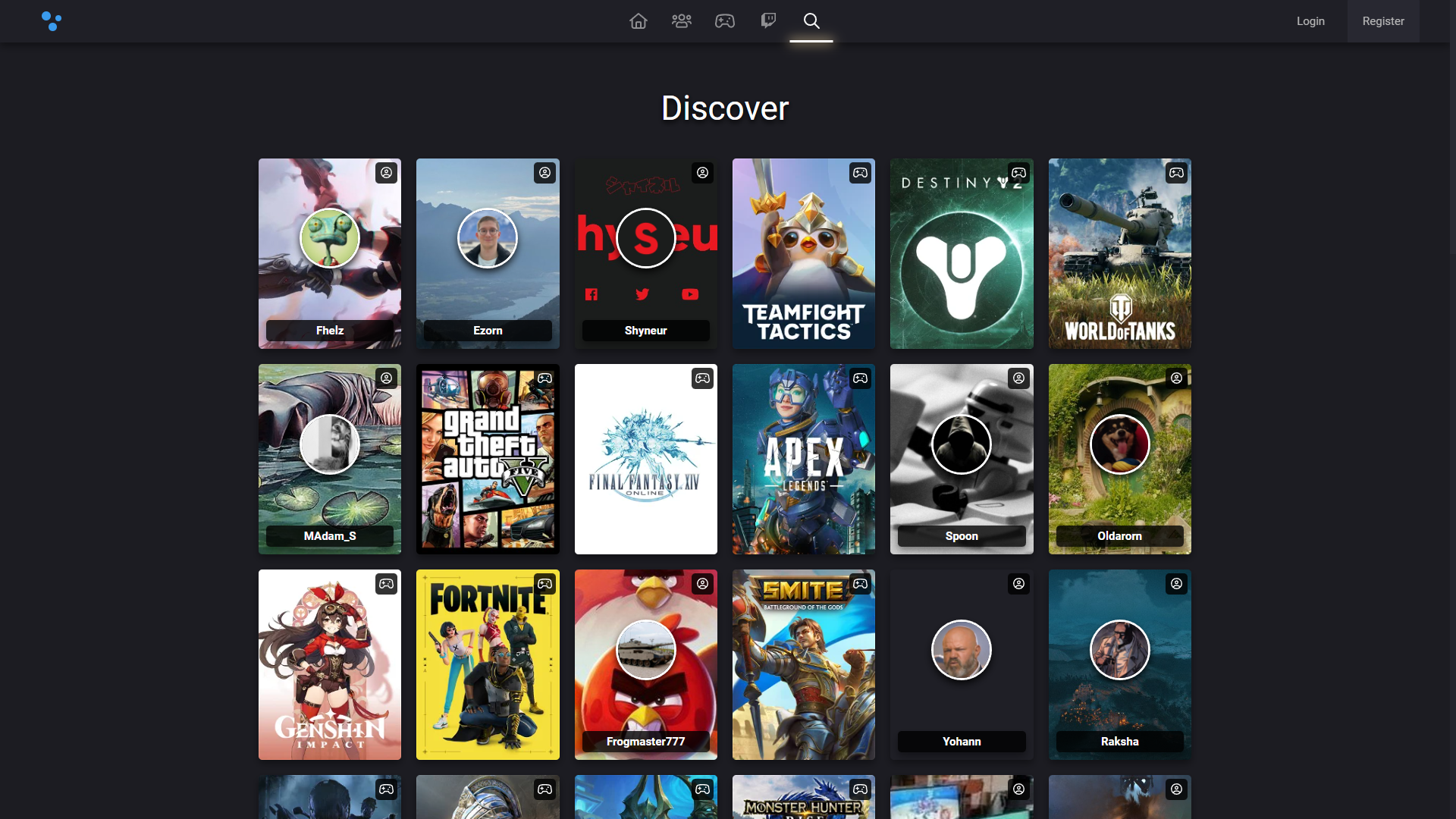
Task: Open Oldarom's dog avatar
Action: coord(1120,444)
